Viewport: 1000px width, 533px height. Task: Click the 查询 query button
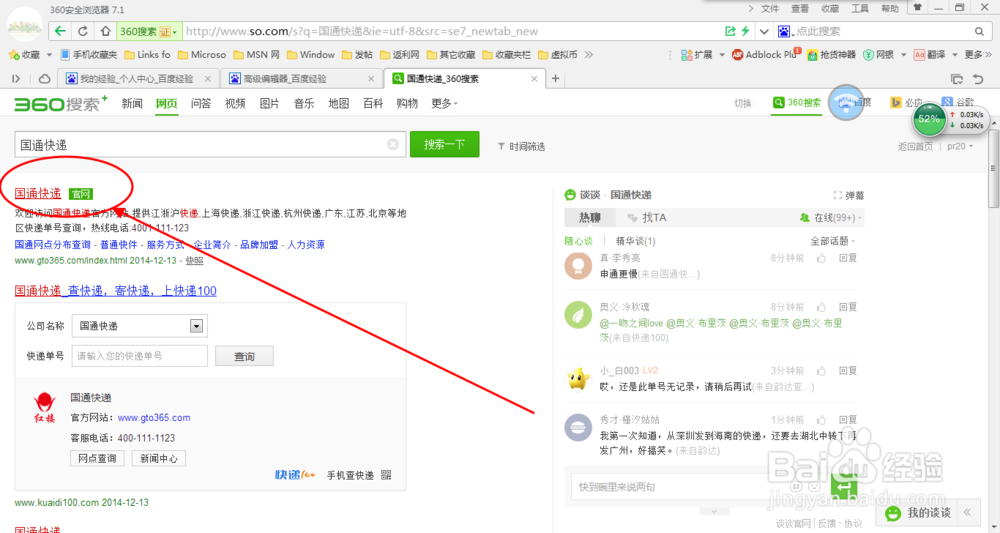click(244, 356)
